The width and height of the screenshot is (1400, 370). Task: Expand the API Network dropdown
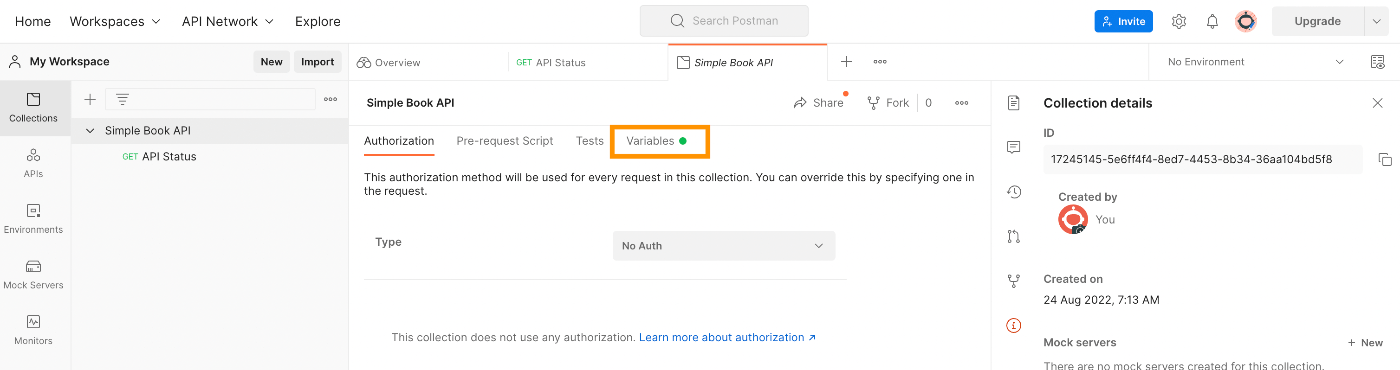(228, 21)
